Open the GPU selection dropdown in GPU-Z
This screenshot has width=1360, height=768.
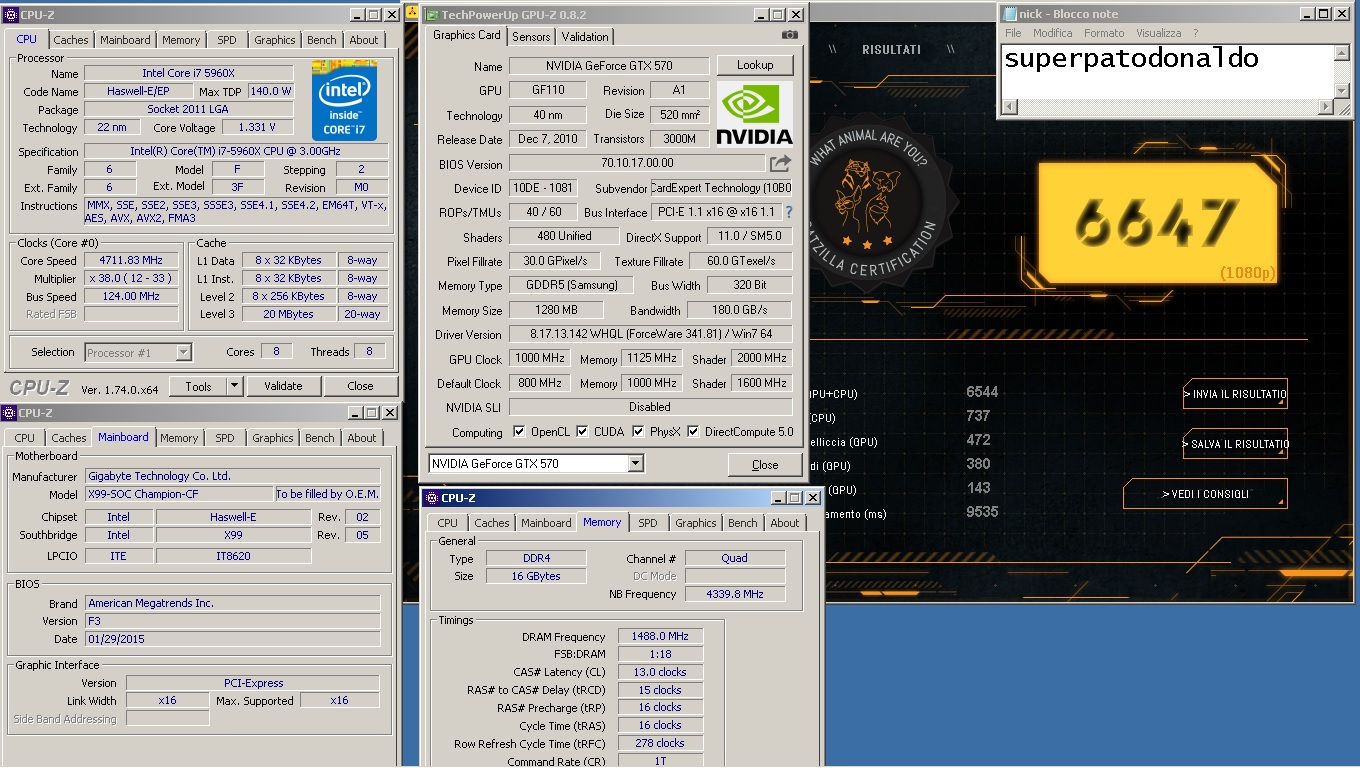pos(635,464)
